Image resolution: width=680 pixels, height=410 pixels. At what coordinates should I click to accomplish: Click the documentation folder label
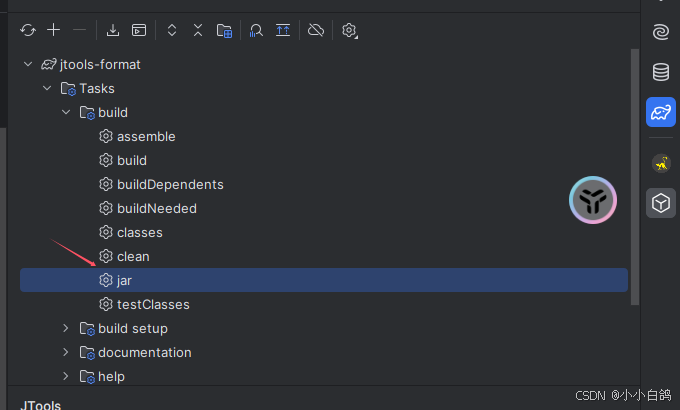(145, 352)
